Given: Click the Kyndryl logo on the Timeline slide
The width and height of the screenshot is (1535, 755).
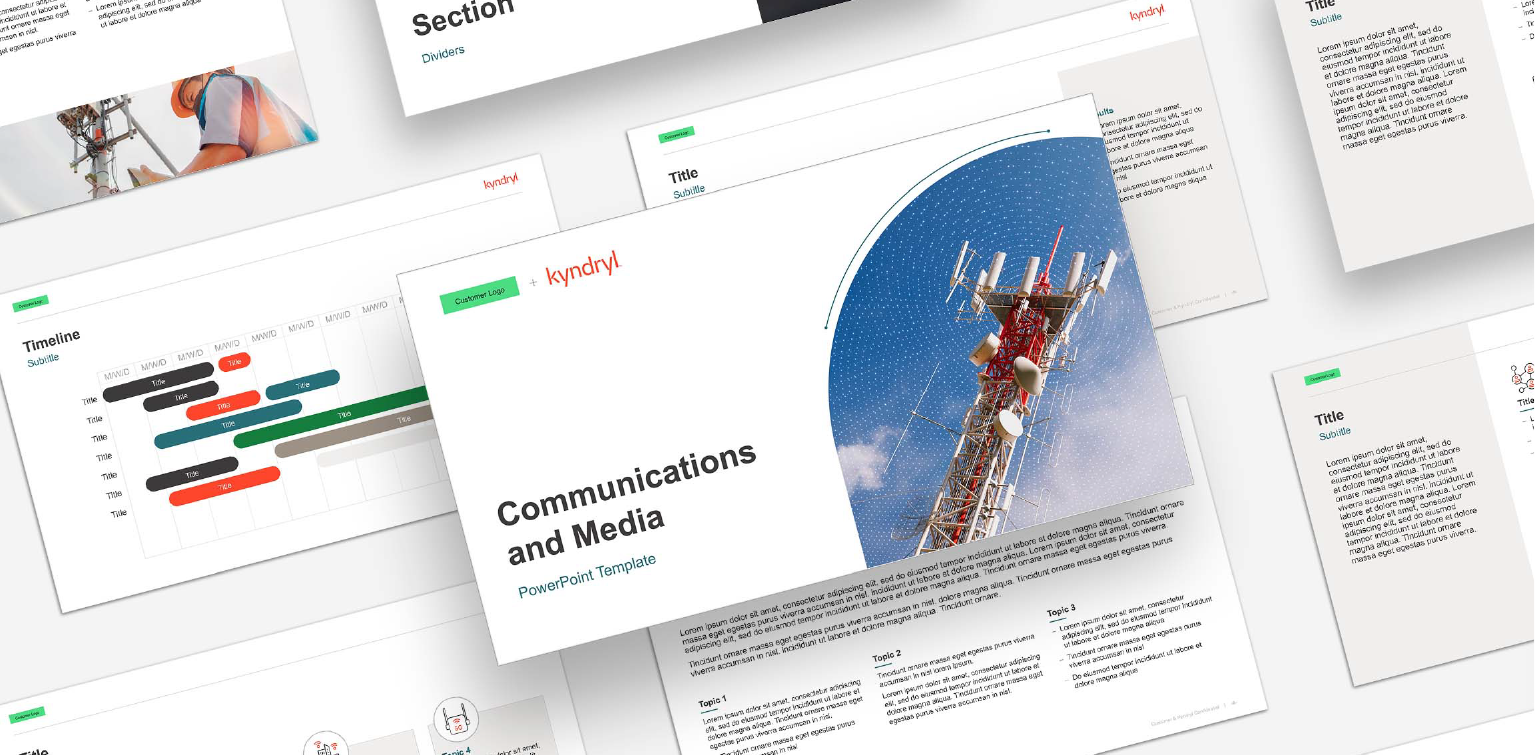Looking at the screenshot, I should 503,183.
